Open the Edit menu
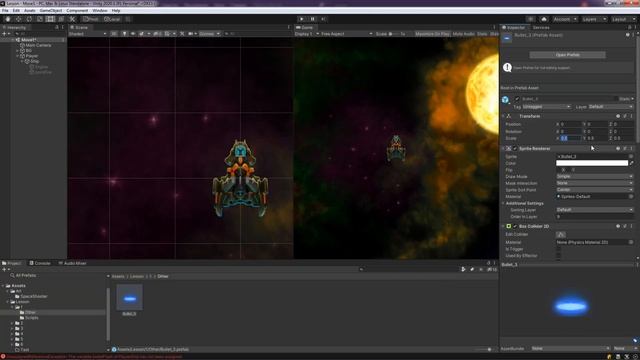The width and height of the screenshot is (640, 360). [x=16, y=11]
